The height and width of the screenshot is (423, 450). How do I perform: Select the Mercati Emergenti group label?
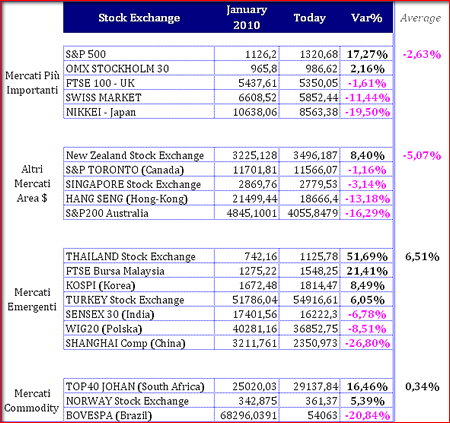32,299
